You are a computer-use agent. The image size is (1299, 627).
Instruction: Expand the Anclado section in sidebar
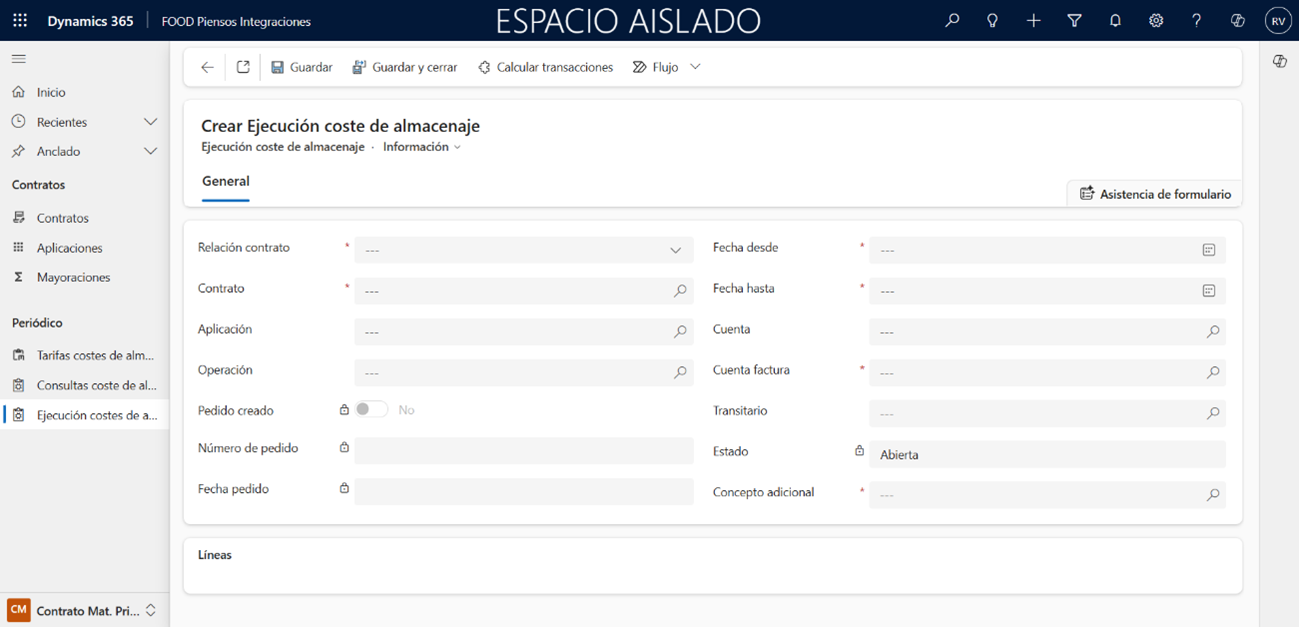(x=150, y=151)
